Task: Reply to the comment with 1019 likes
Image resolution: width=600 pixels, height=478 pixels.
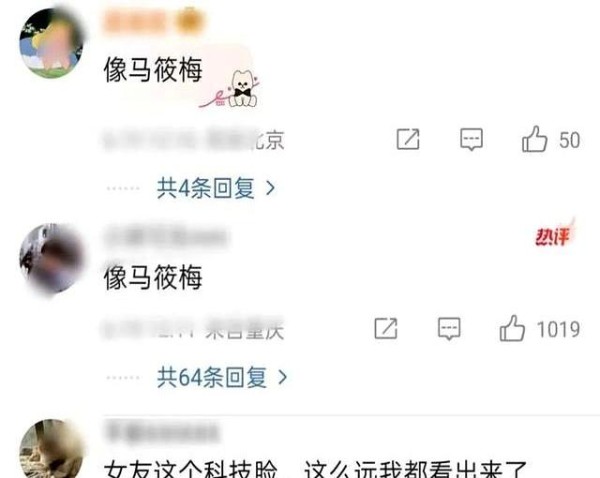Action: click(449, 328)
